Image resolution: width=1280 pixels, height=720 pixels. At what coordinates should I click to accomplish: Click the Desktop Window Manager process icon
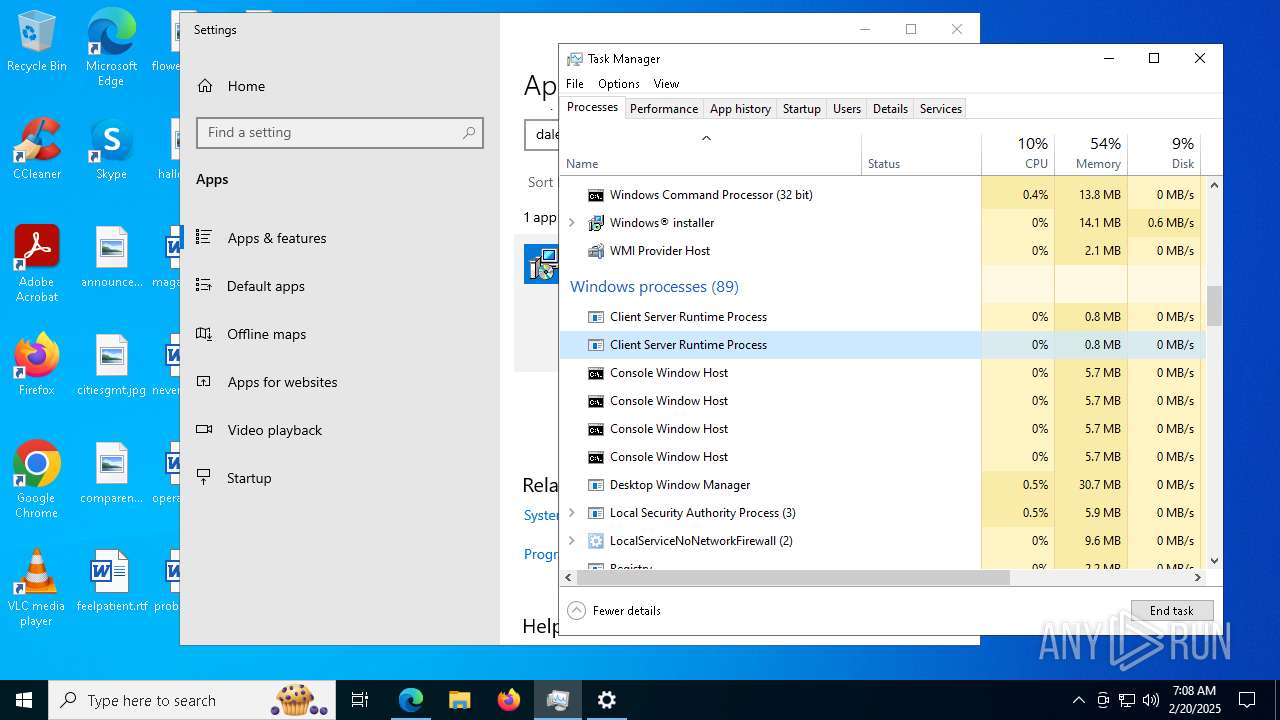click(x=596, y=485)
